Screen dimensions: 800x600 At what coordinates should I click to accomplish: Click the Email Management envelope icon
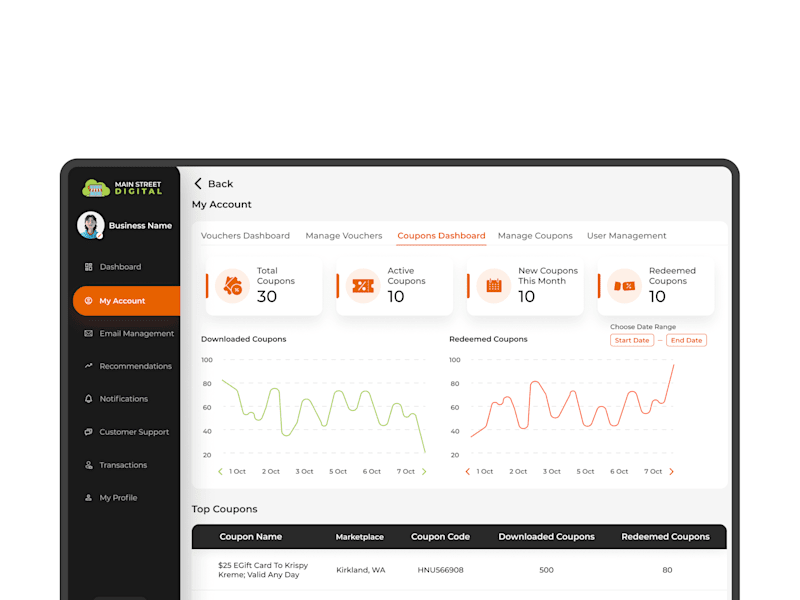pos(88,333)
